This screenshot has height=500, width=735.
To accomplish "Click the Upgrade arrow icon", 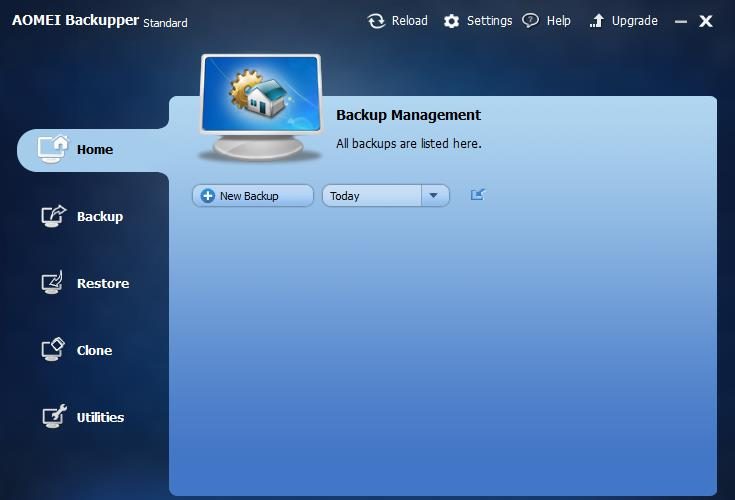I will click(x=597, y=21).
